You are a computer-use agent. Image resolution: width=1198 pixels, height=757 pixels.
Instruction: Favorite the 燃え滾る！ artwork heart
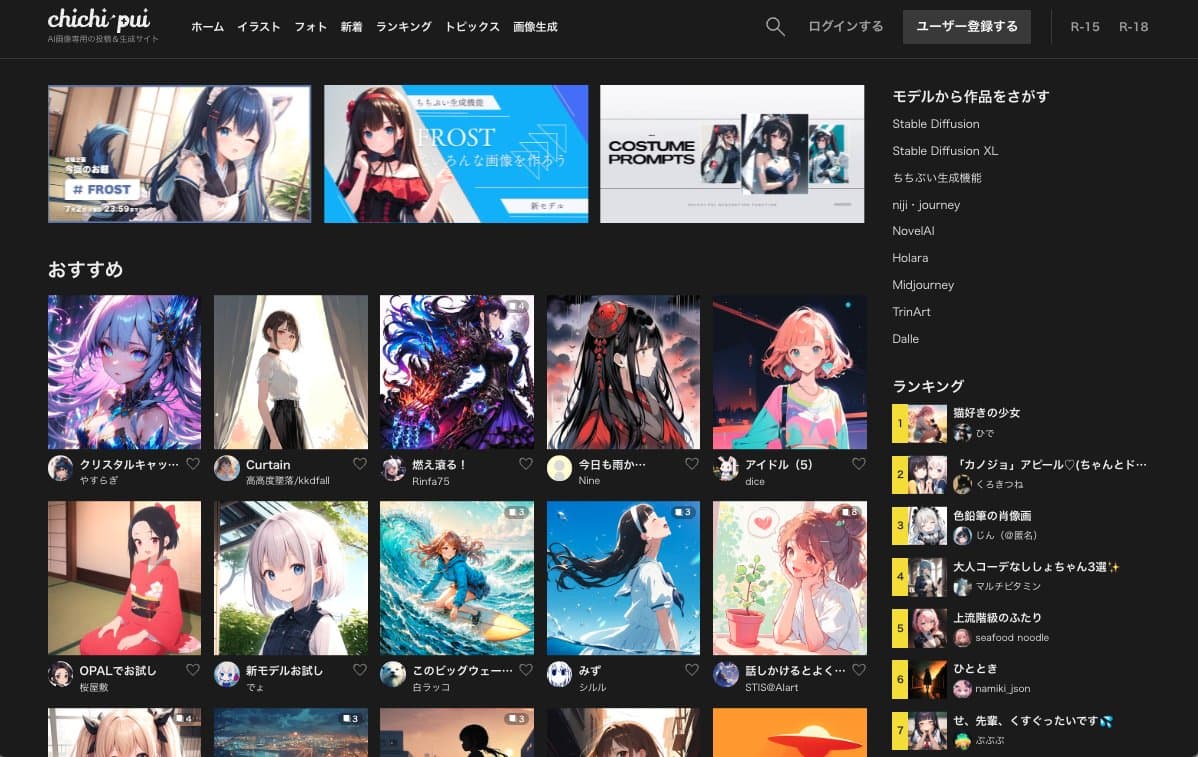525,464
